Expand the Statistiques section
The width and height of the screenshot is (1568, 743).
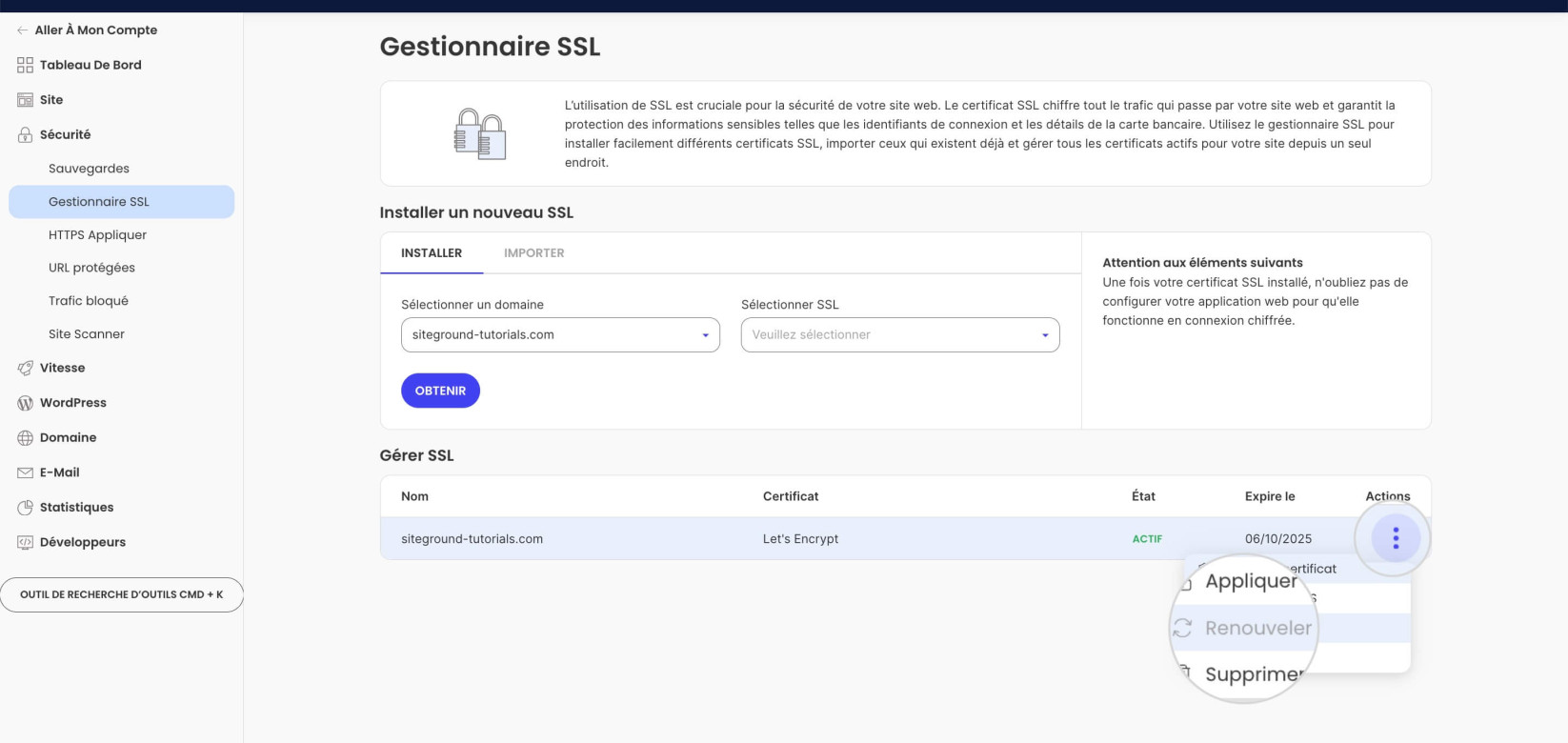[x=76, y=508]
